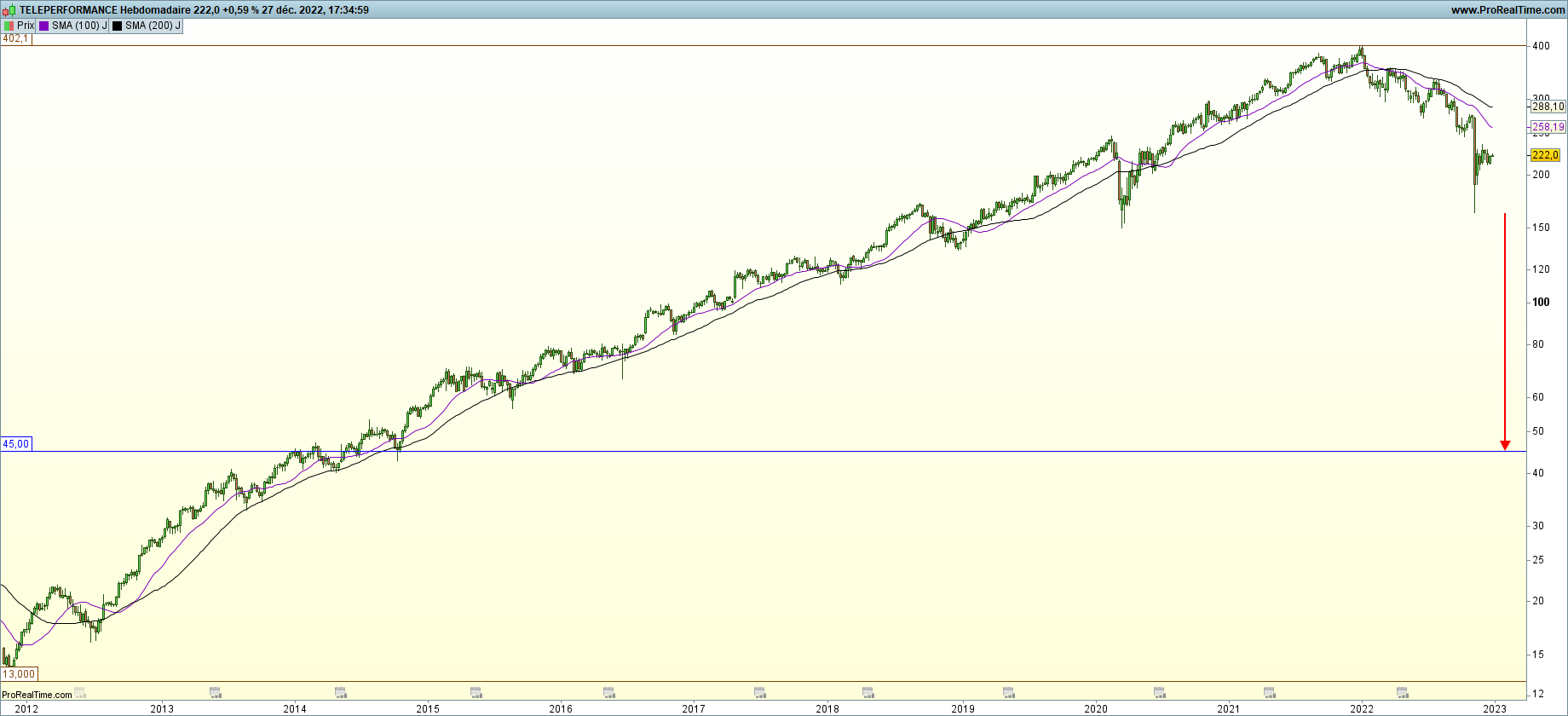Visit the www.ProRealTime.com link at top right
The height and width of the screenshot is (716, 1568).
point(1507,10)
